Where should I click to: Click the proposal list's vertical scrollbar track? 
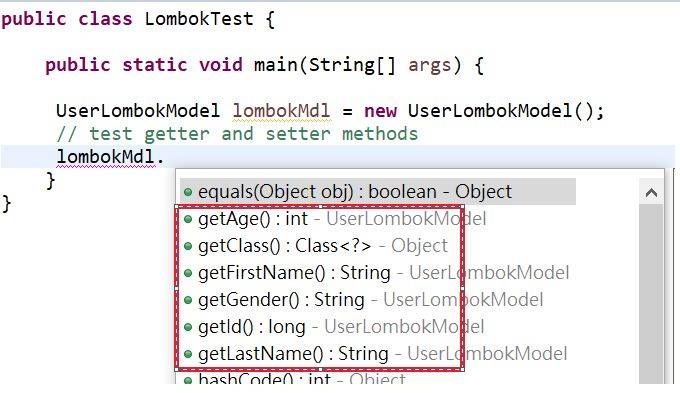[651, 295]
